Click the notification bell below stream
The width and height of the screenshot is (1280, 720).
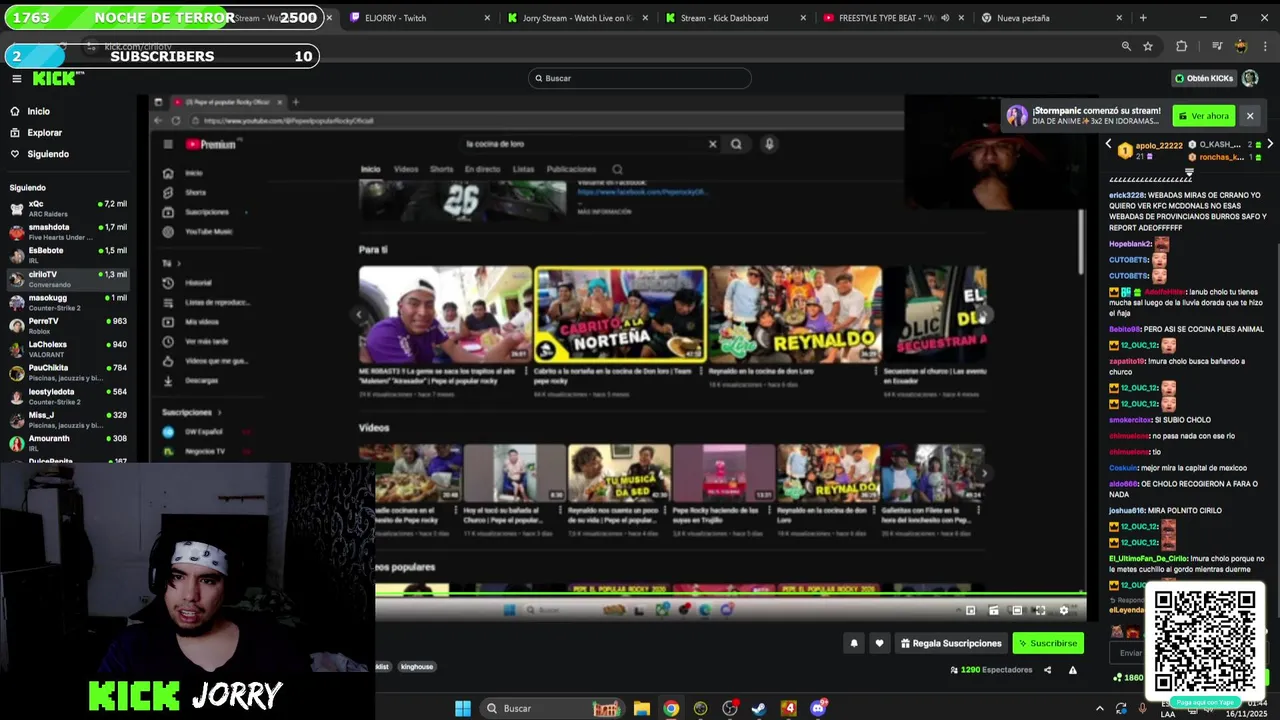pyautogui.click(x=854, y=643)
